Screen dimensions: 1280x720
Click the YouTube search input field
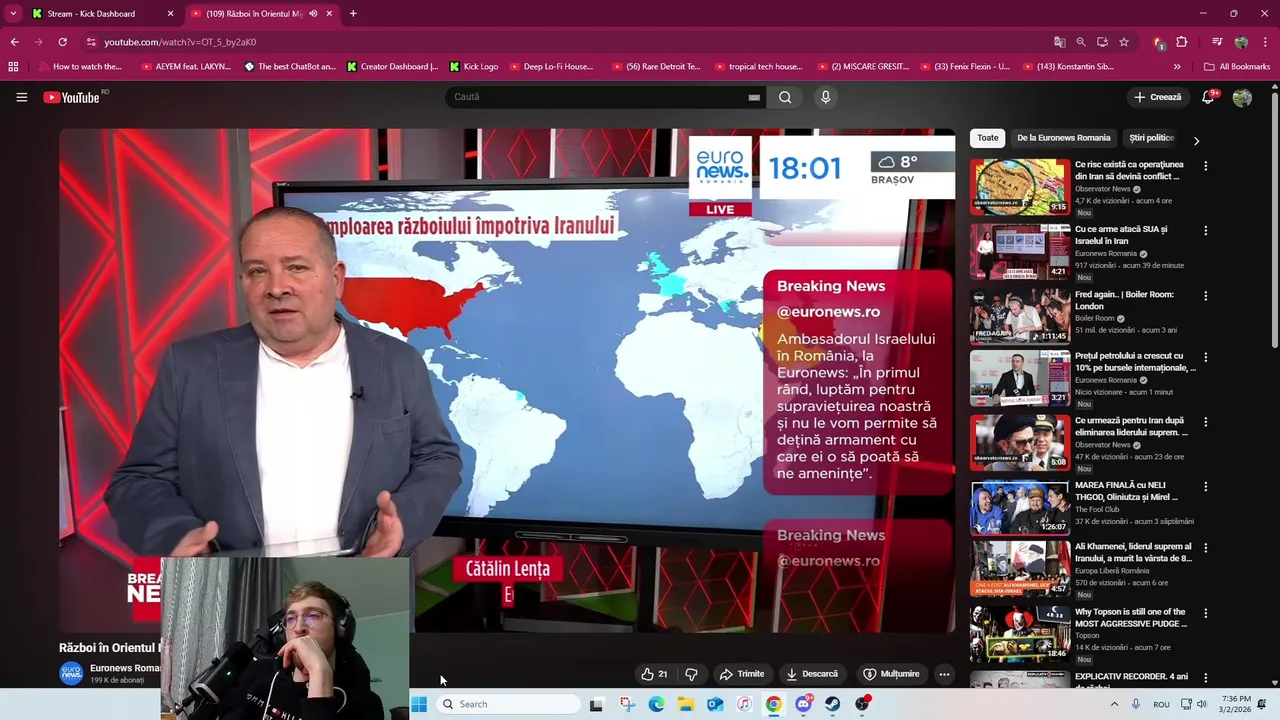(595, 97)
